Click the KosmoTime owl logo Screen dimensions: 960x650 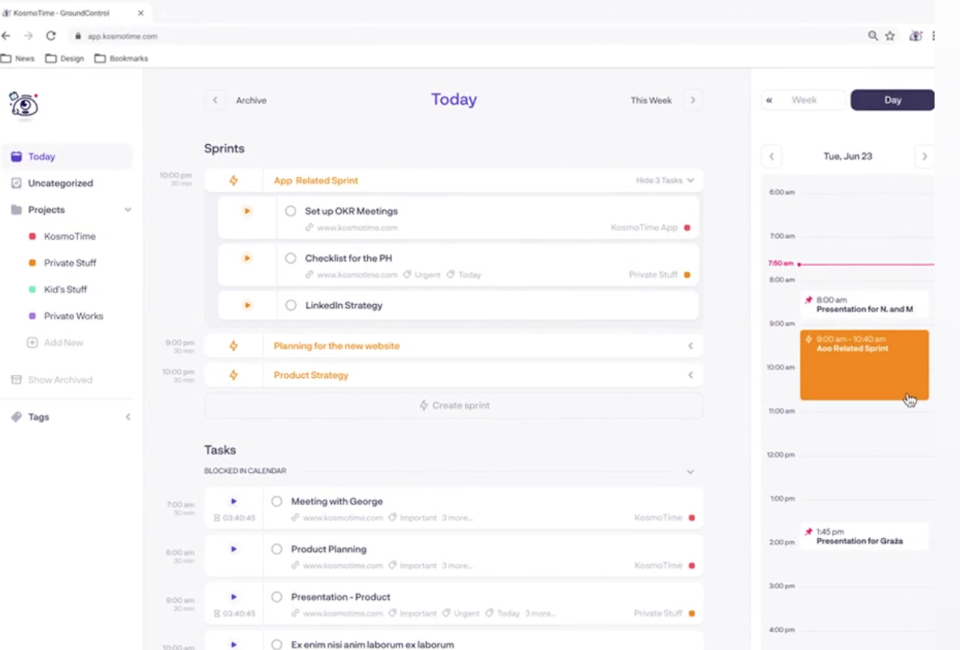coord(23,105)
